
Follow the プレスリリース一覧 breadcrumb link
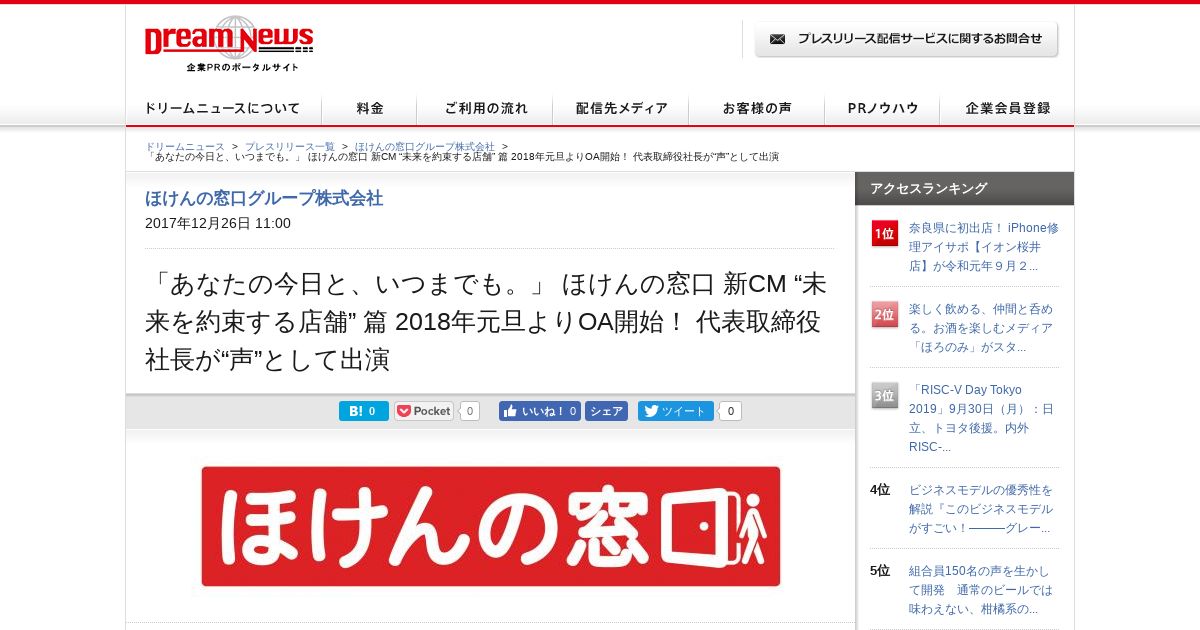[290, 146]
